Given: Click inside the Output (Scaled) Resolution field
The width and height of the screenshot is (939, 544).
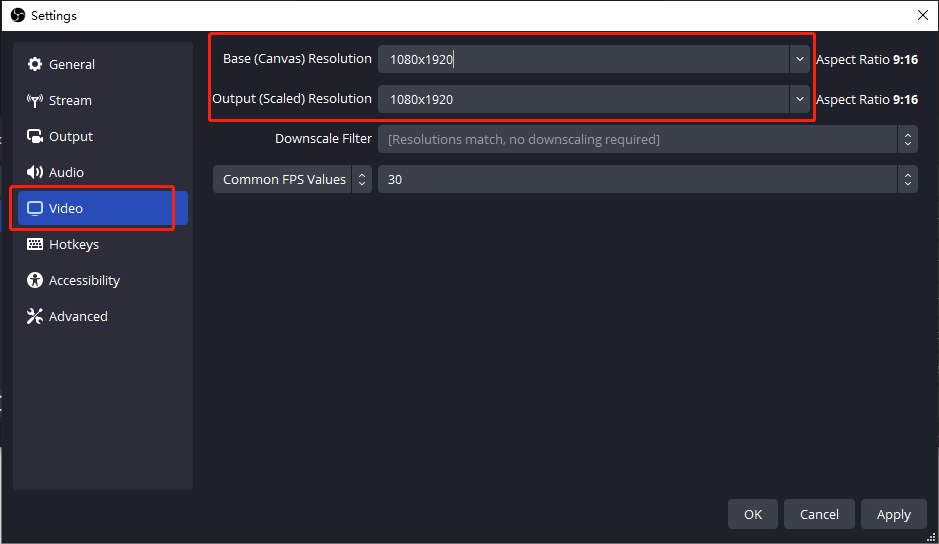Looking at the screenshot, I should point(583,99).
